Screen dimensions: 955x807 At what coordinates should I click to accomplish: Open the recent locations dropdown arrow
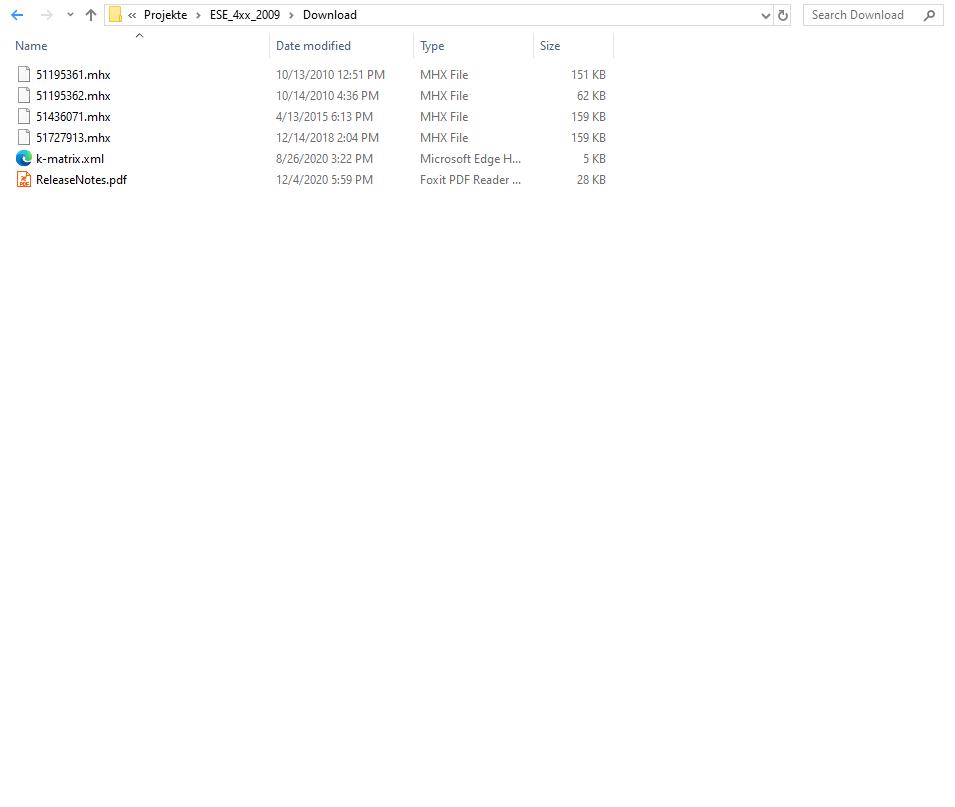[x=70, y=15]
